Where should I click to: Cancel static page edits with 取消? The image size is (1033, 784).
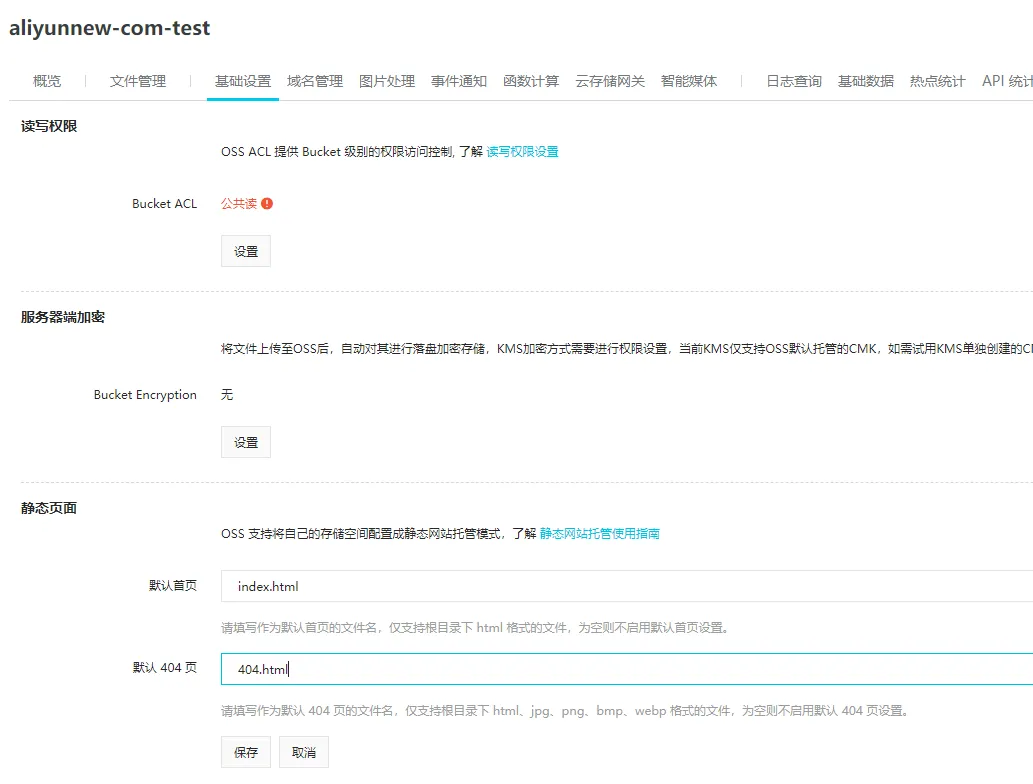(x=304, y=752)
